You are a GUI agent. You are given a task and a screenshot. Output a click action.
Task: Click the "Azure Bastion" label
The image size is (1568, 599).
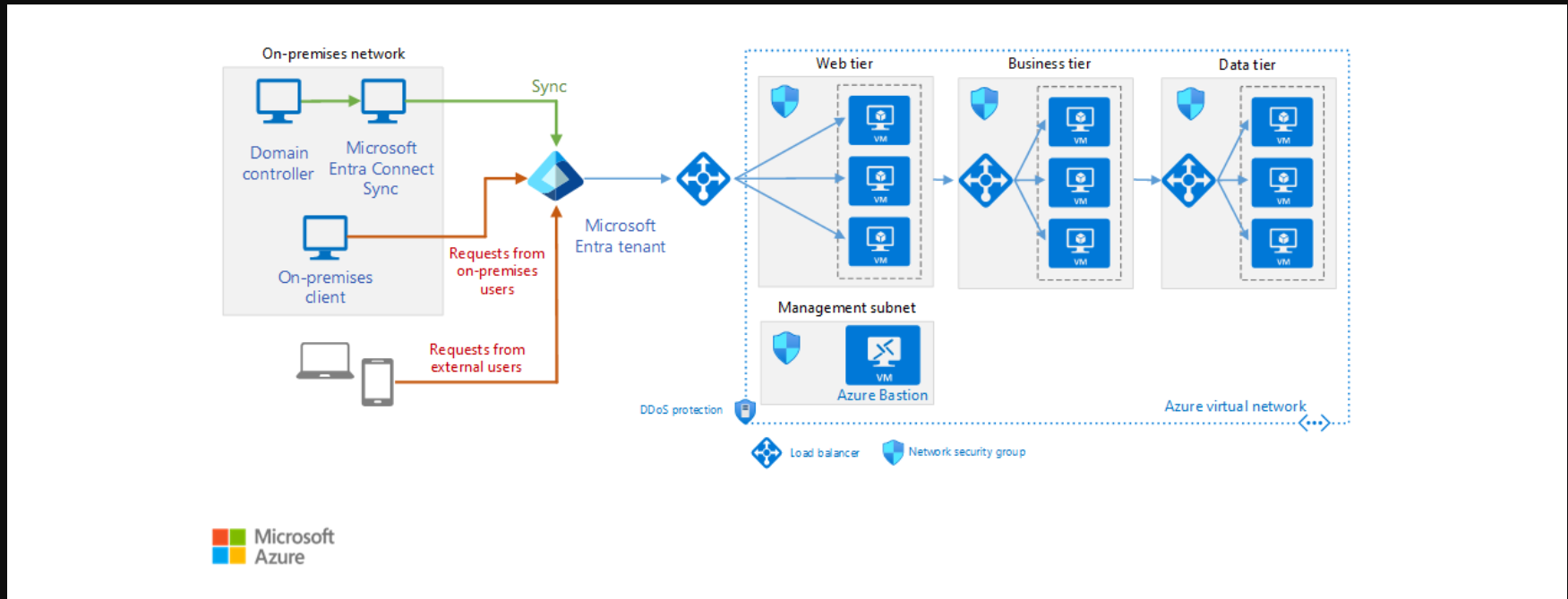[x=882, y=395]
